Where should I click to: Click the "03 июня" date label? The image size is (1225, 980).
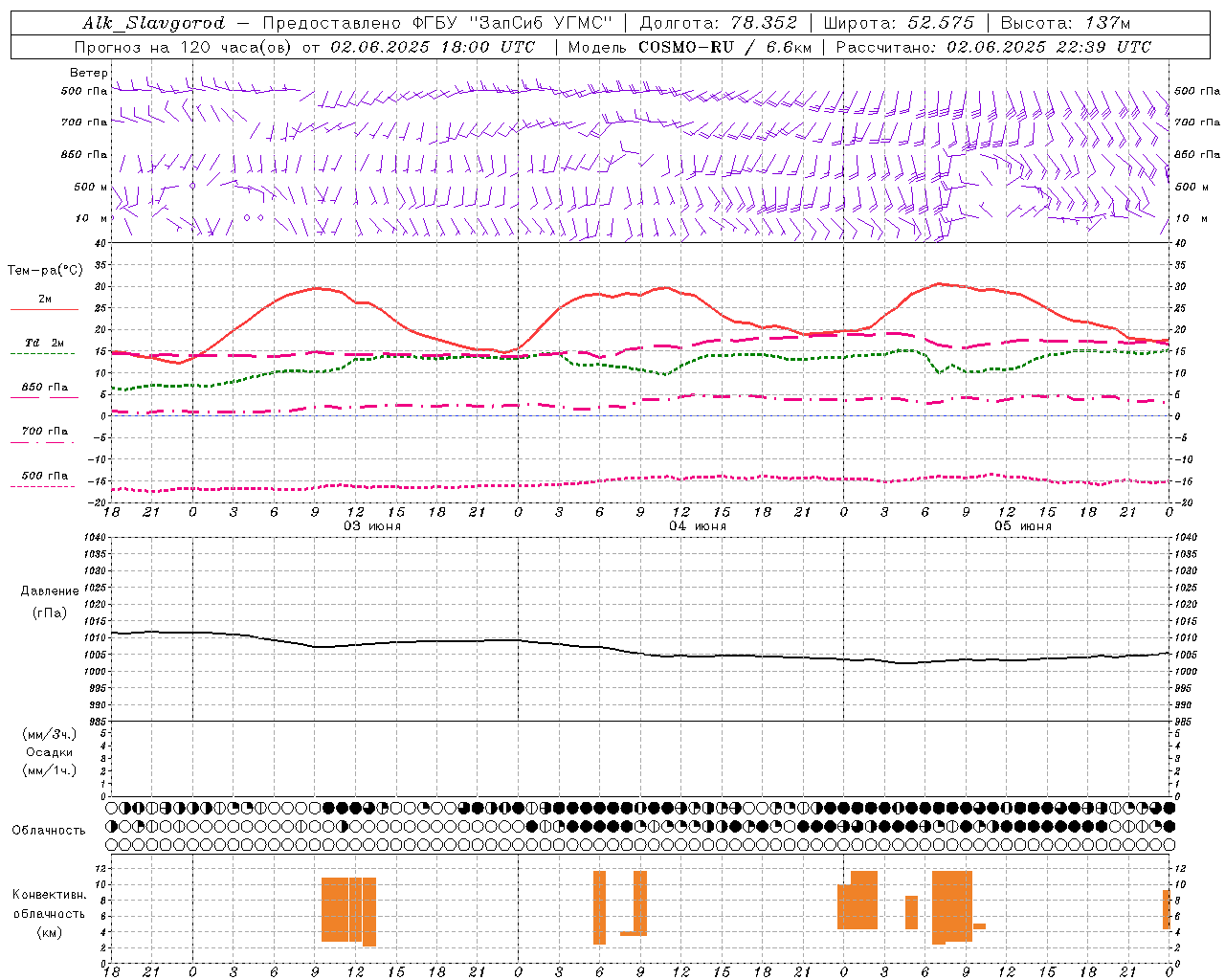372,525
